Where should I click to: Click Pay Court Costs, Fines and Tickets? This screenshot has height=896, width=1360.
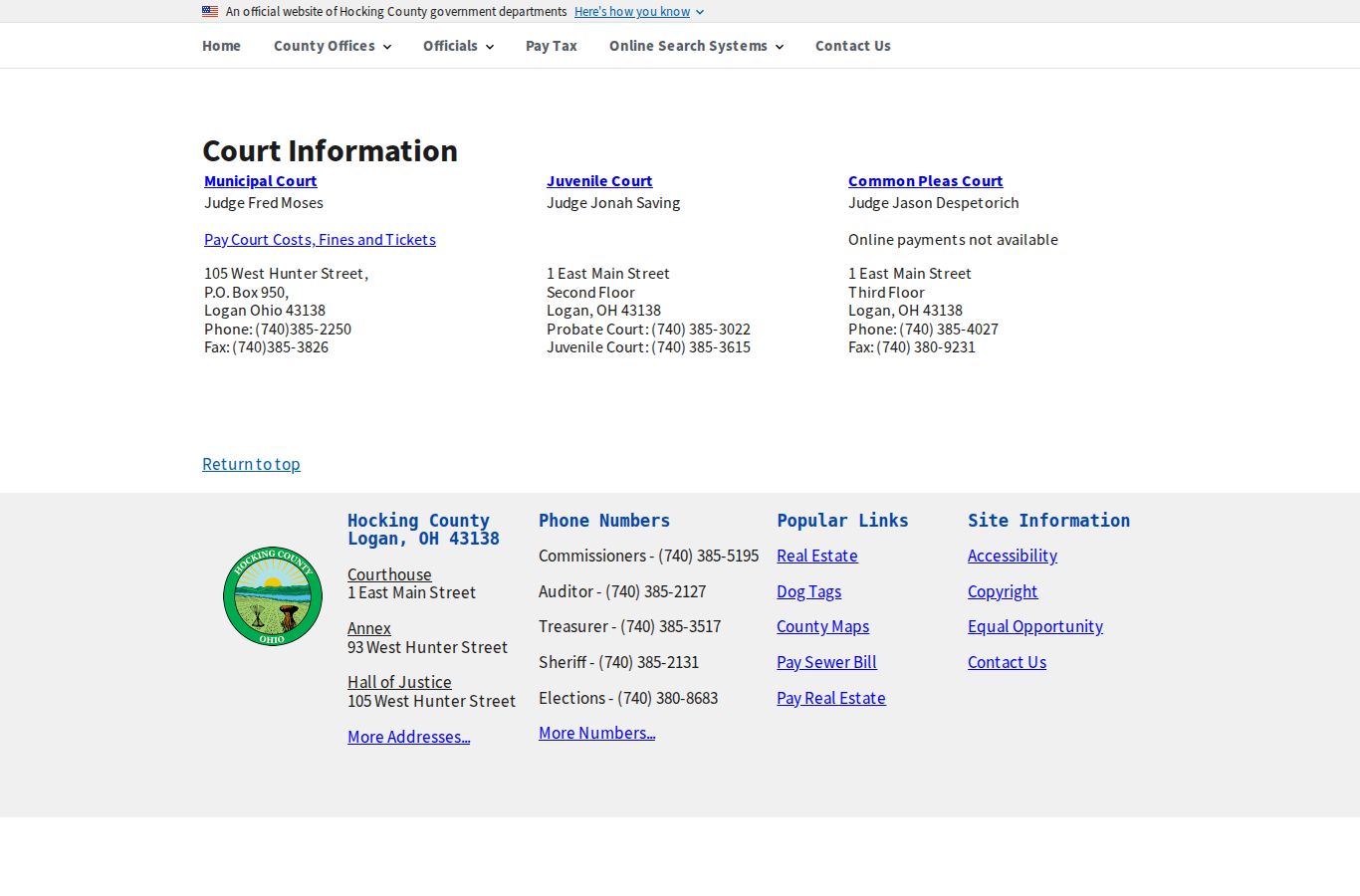click(x=320, y=240)
